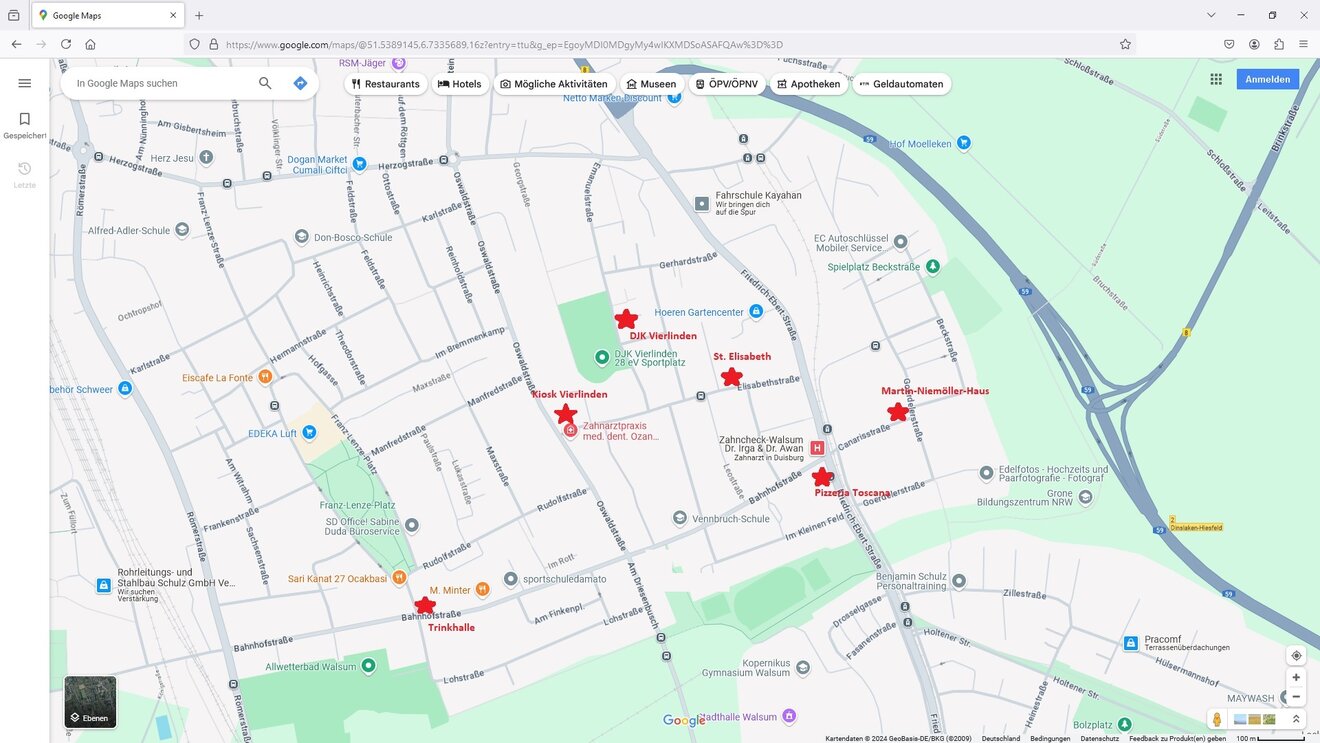Open the Google apps grid

(1216, 79)
